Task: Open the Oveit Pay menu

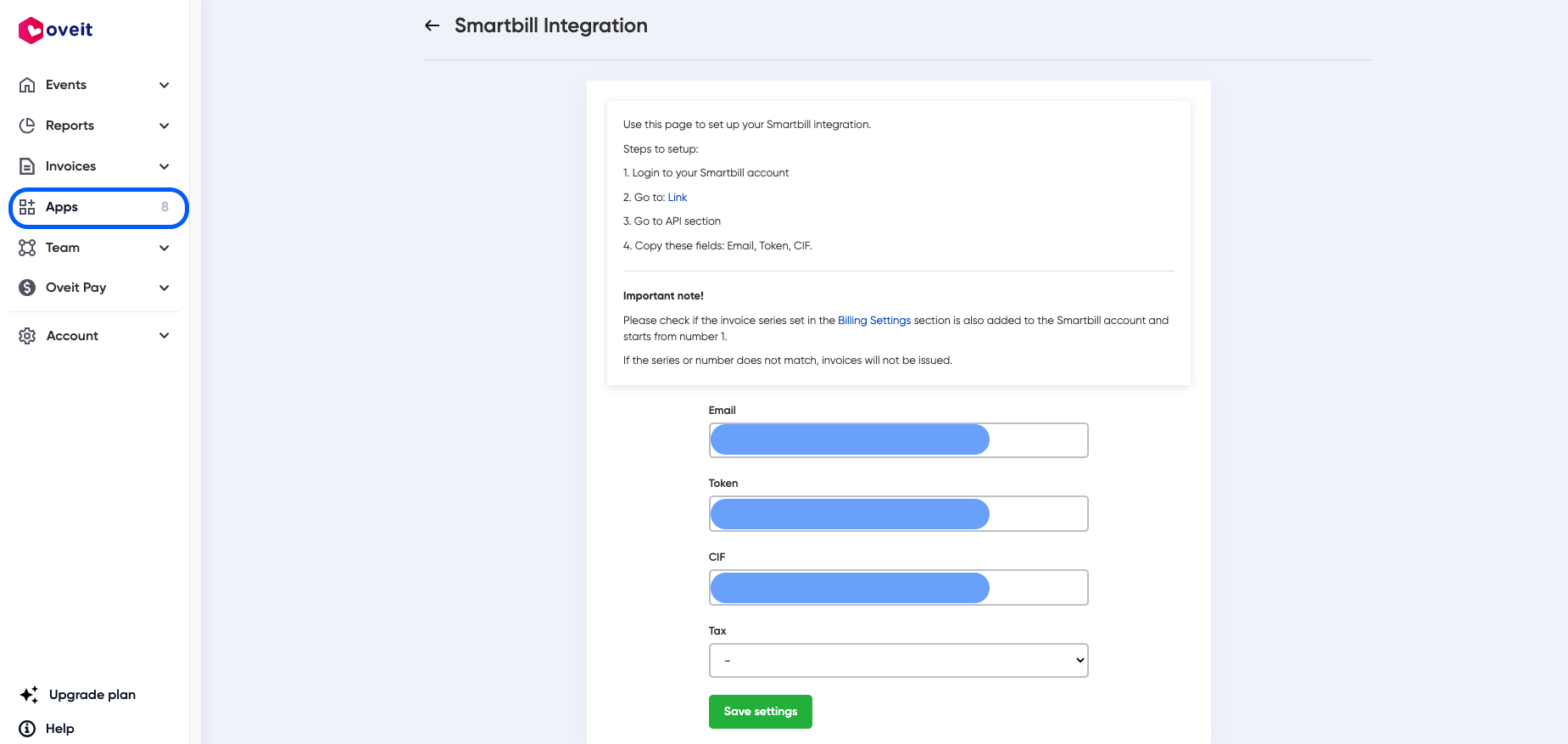Action: pos(94,288)
